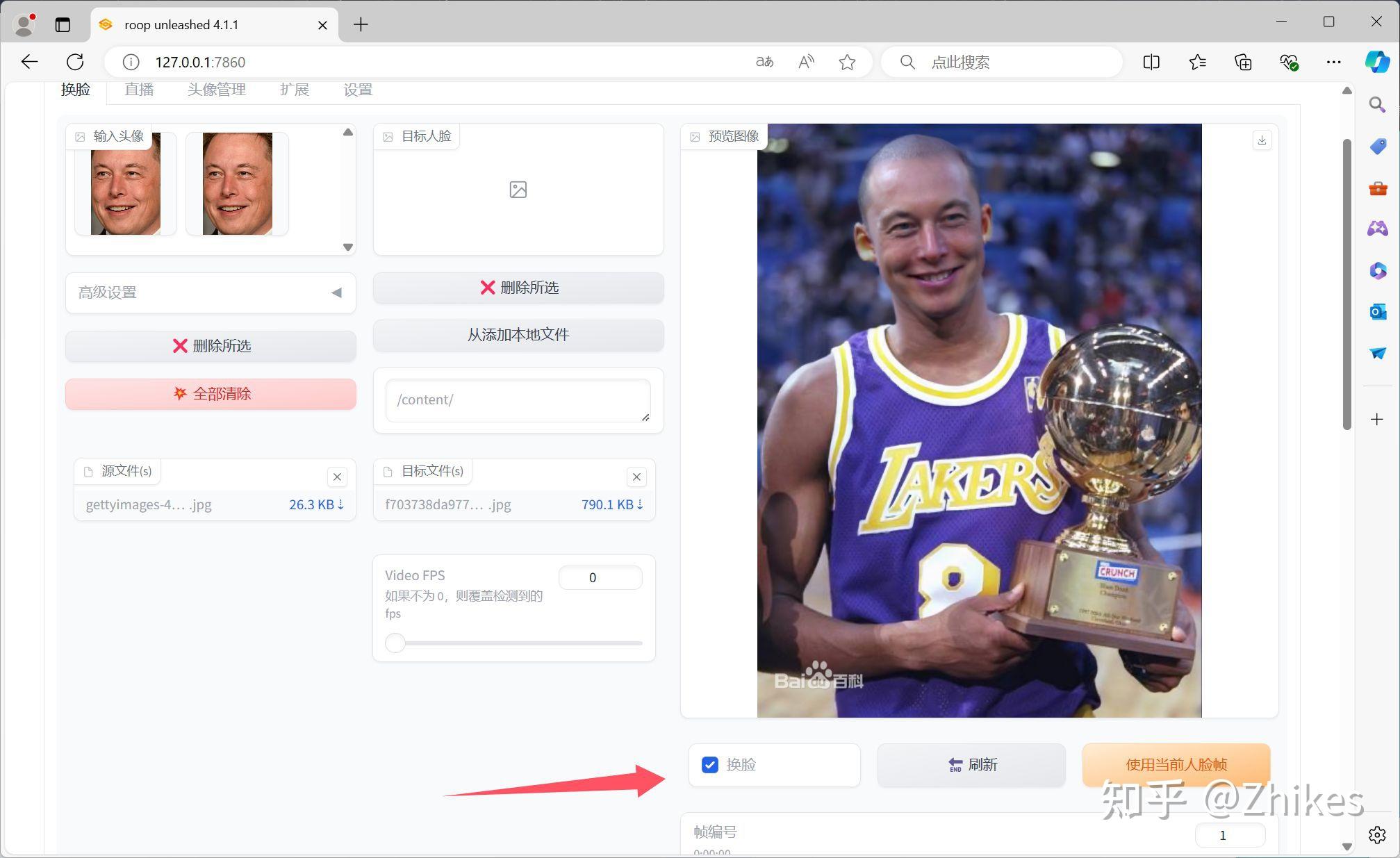Click the 使用当前人脸帧 button
Viewport: 1400px width, 858px height.
1176,765
